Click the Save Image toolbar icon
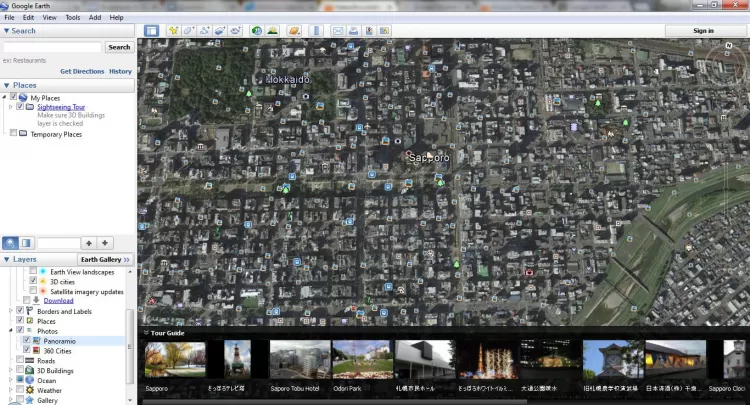Image resolution: width=750 pixels, height=405 pixels. pyautogui.click(x=369, y=31)
